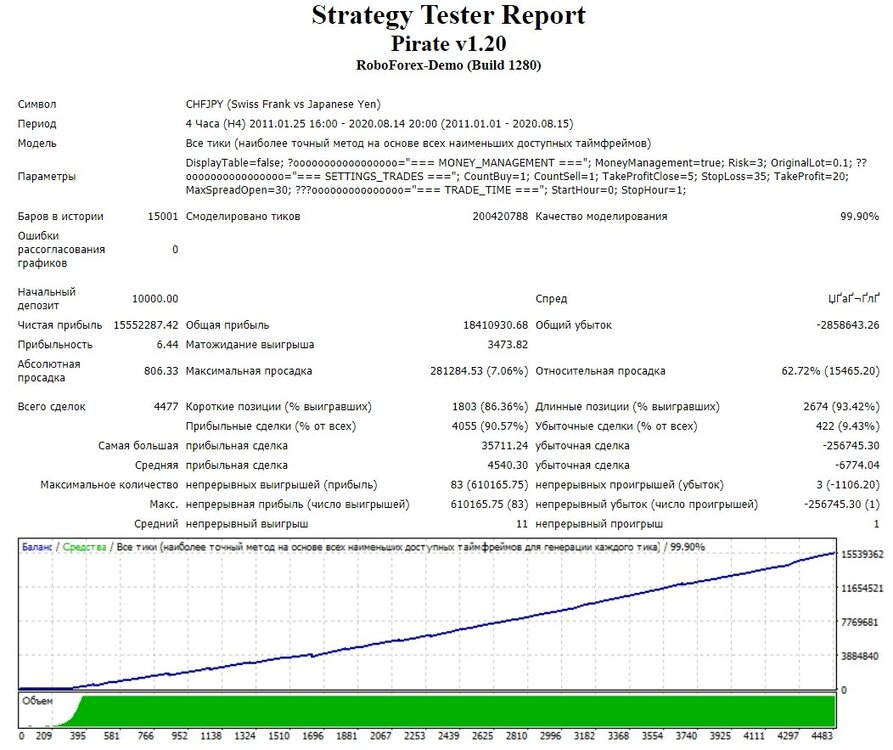The width and height of the screenshot is (893, 750).
Task: Click short positions value 1803 (86.36%)
Action: pyautogui.click(x=490, y=407)
